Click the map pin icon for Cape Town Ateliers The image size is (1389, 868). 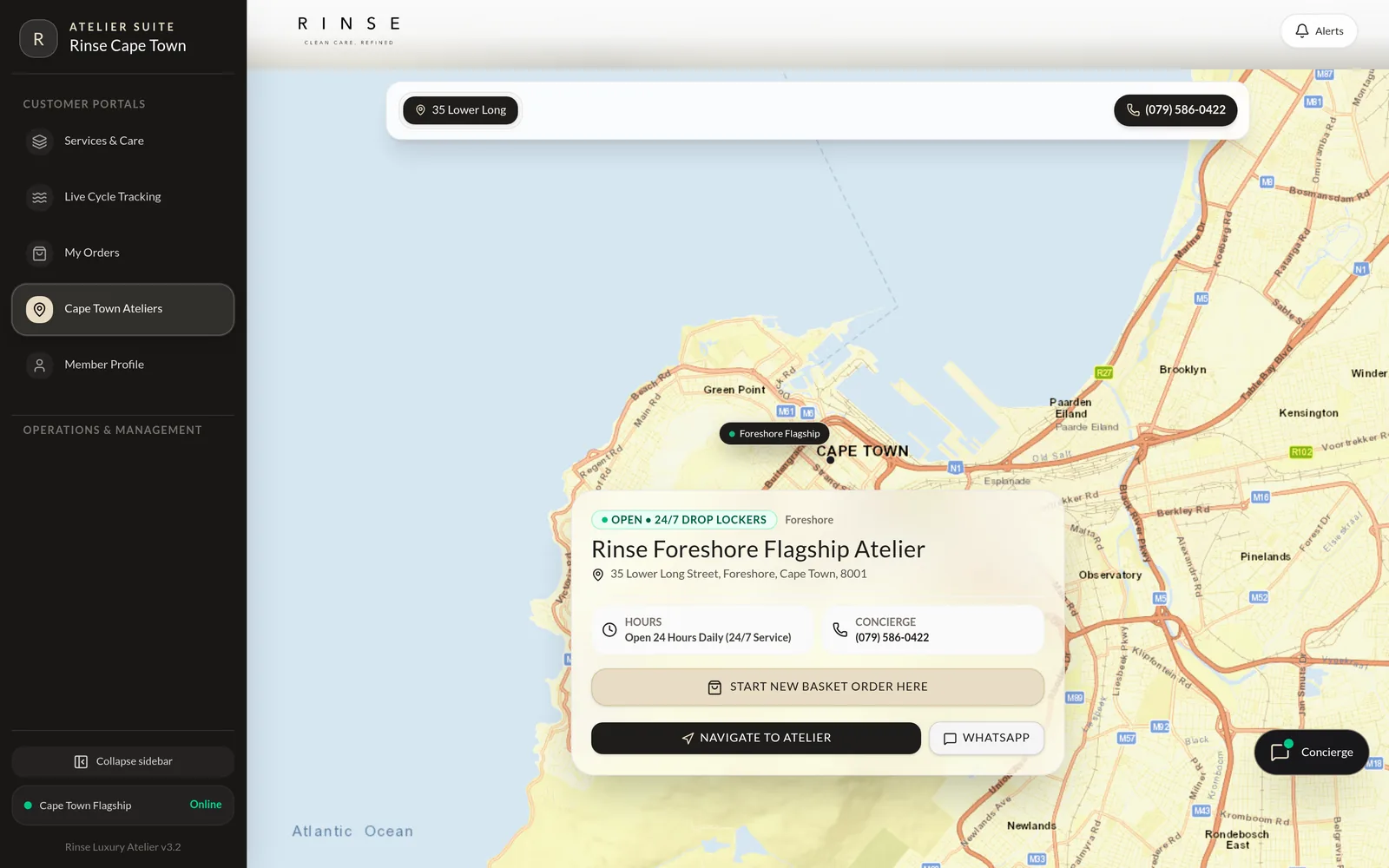39,309
